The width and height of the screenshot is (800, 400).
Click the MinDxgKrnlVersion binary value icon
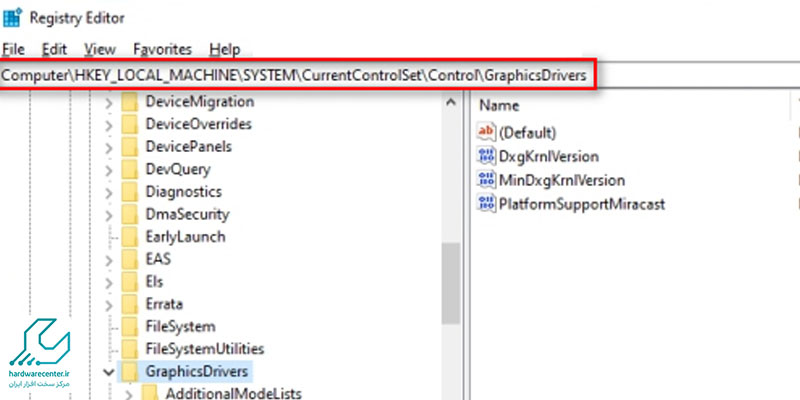pos(486,180)
